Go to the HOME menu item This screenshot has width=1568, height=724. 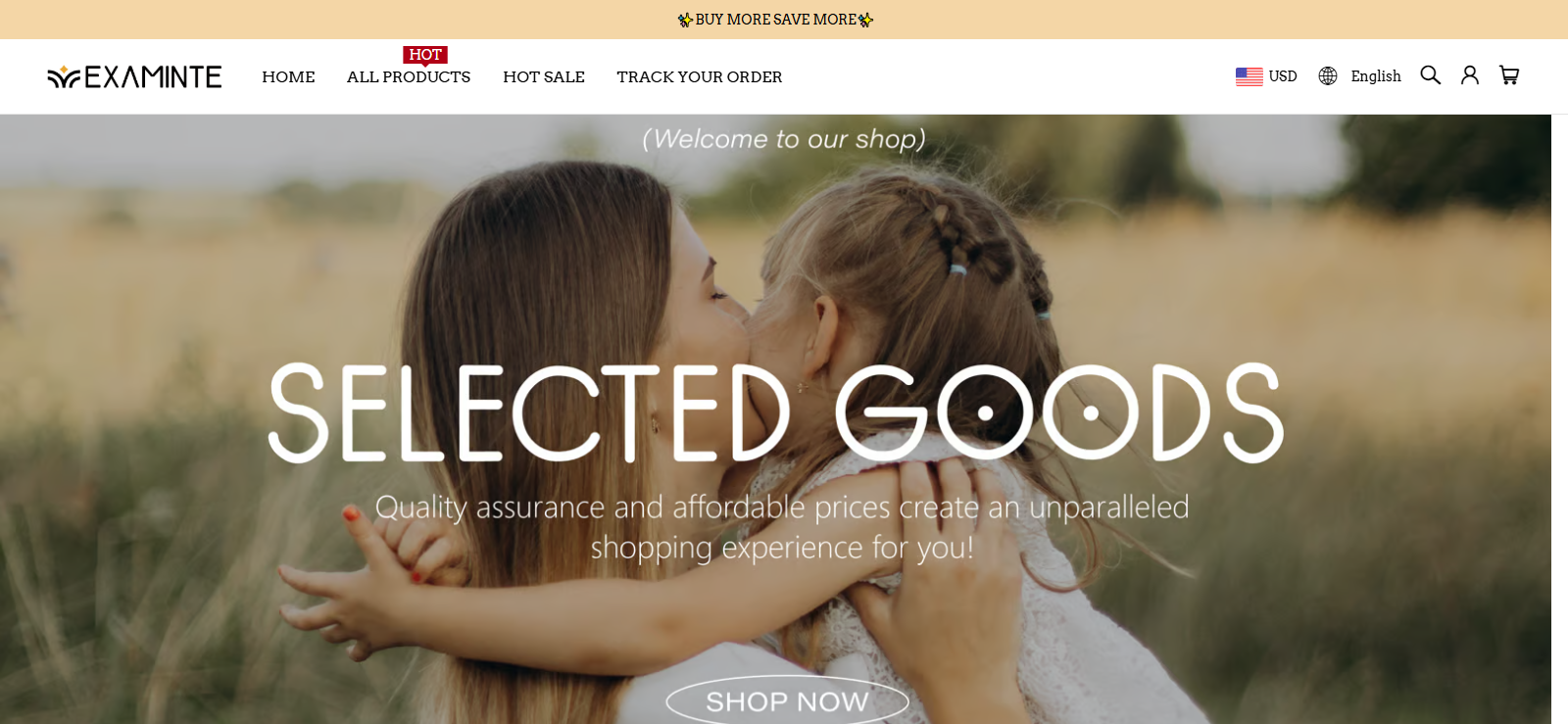click(x=288, y=76)
